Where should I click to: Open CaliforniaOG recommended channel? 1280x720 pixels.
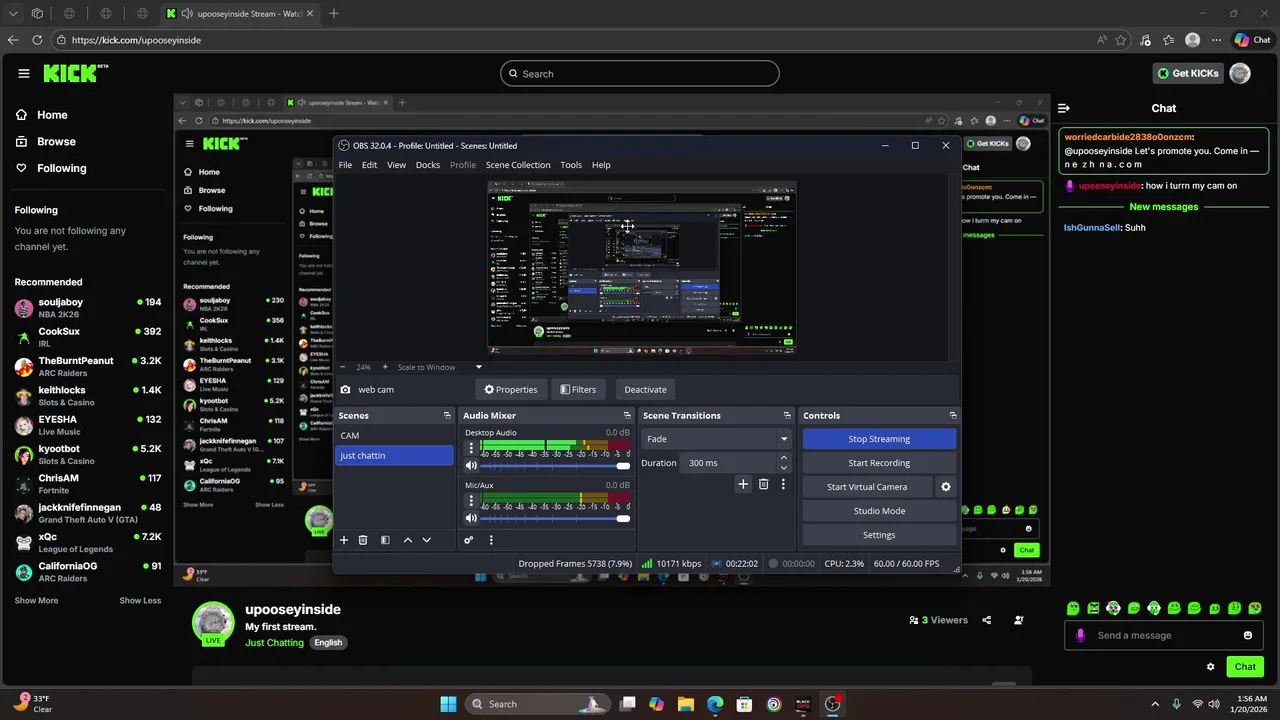click(88, 571)
